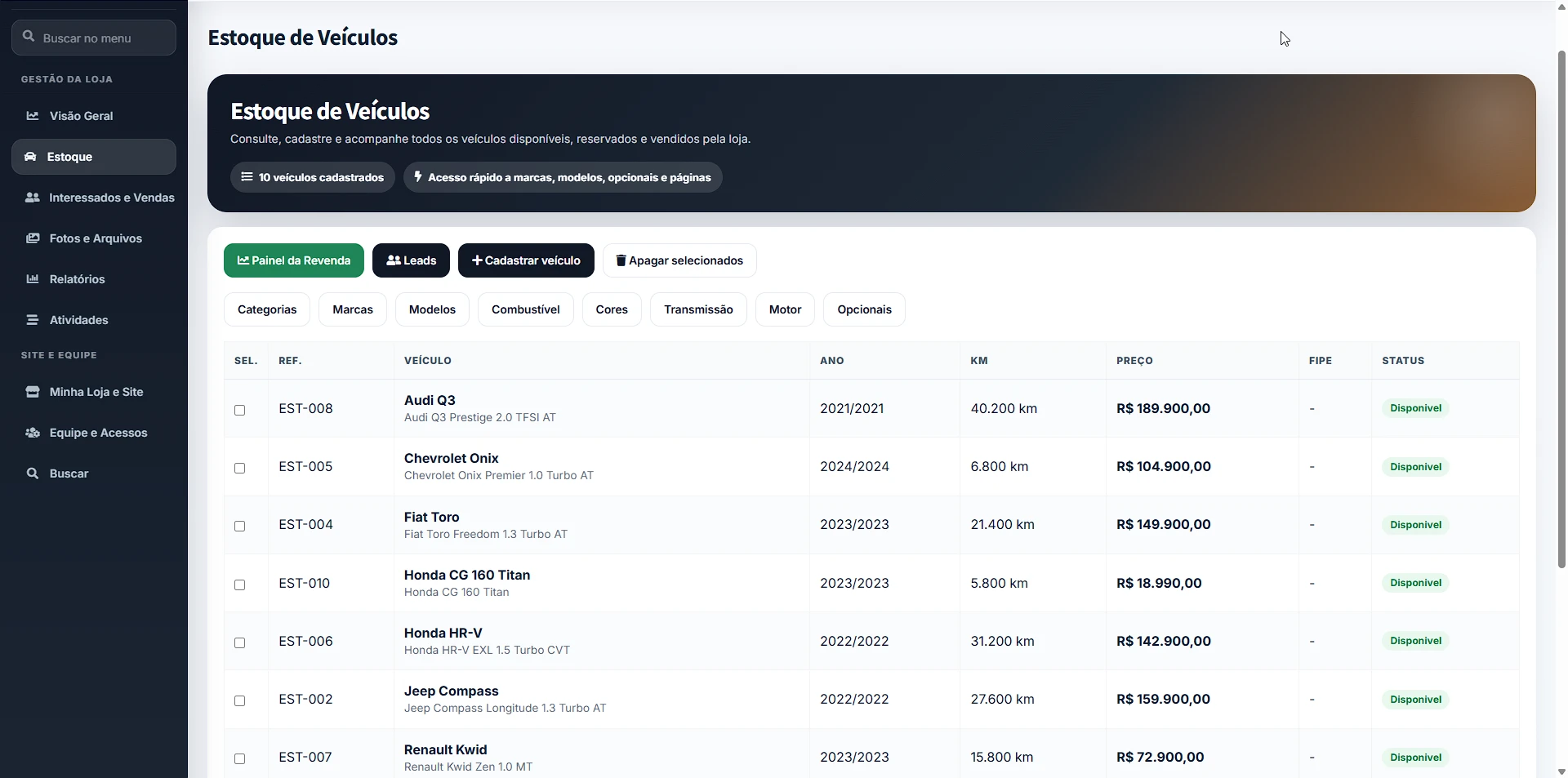Screen dimensions: 1568x778
Task: Click the KM column header
Action: 978,360
